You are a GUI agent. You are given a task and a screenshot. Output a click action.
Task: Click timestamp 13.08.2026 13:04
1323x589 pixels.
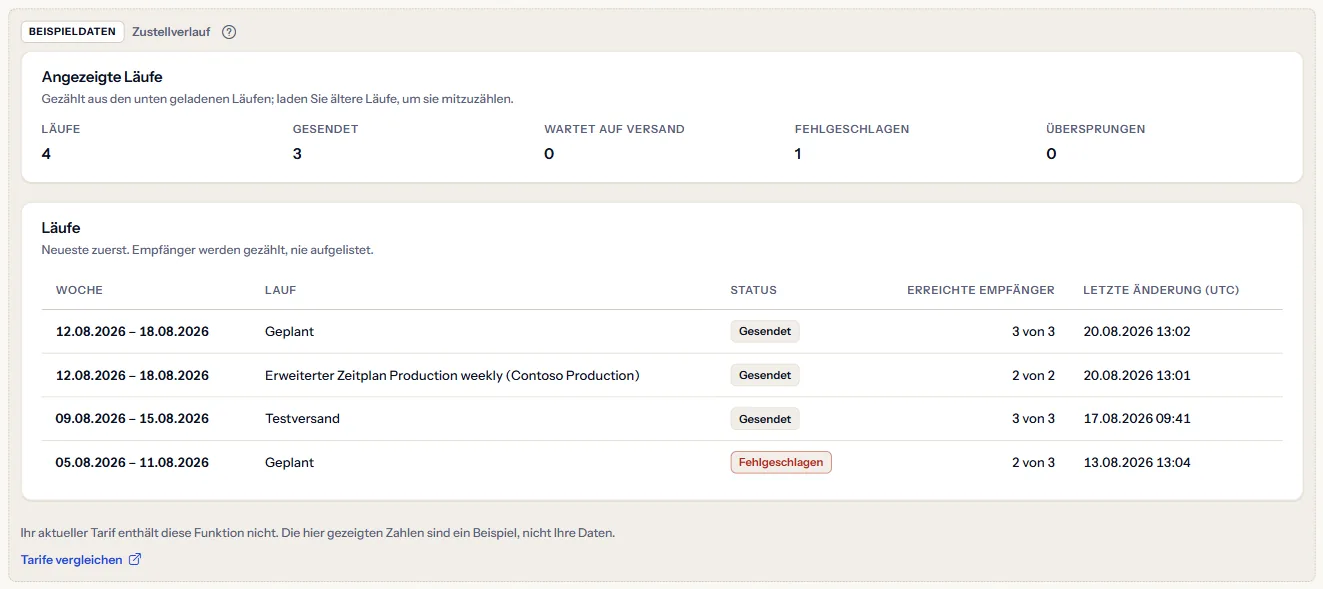click(x=1137, y=463)
